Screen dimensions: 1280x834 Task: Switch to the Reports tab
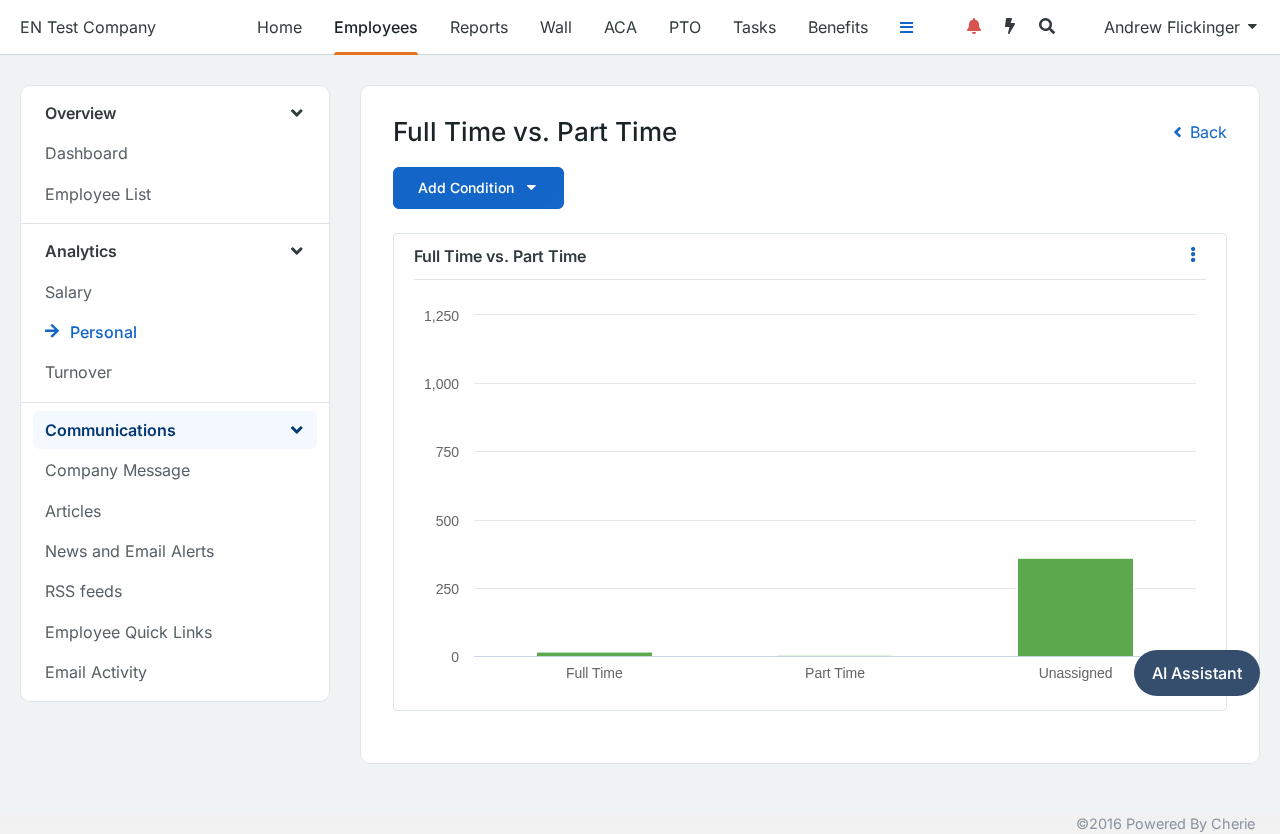click(x=479, y=27)
